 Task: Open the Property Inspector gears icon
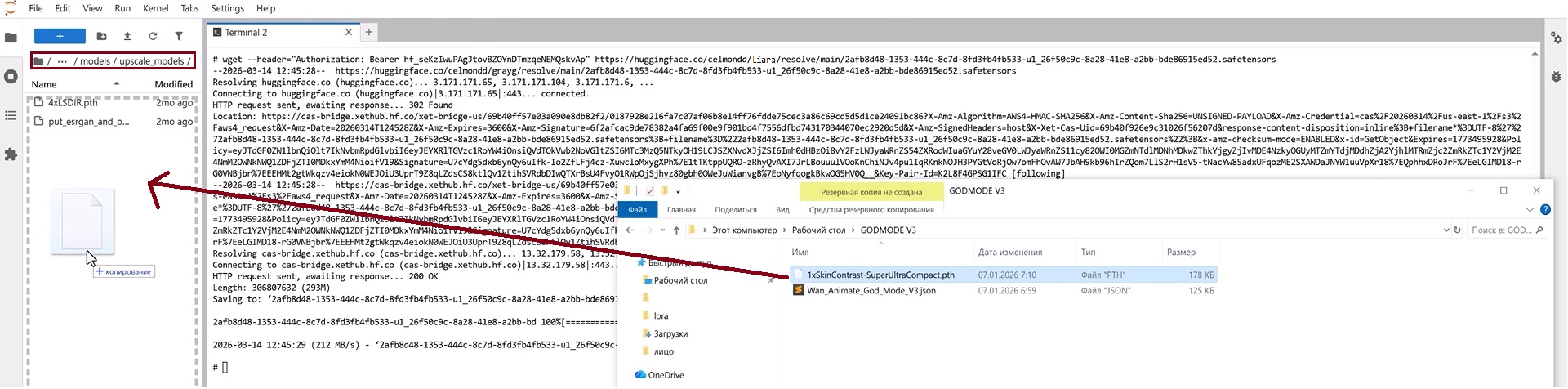coord(1557,38)
